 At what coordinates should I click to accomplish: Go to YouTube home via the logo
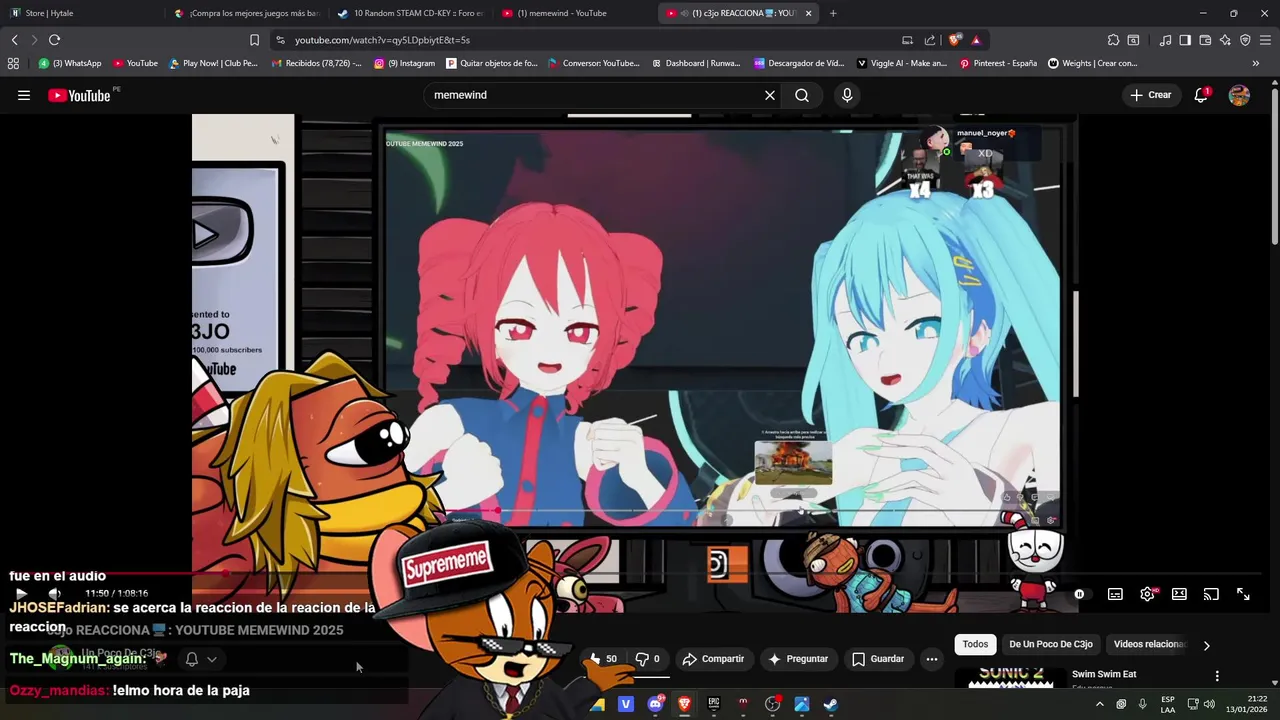79,95
